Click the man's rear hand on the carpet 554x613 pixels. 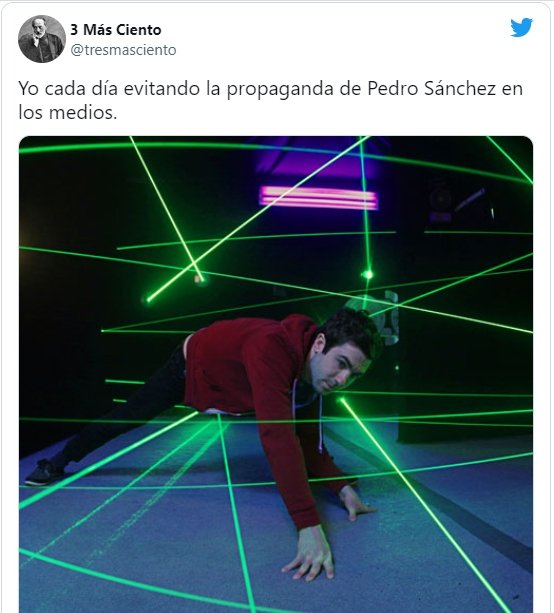coord(355,502)
